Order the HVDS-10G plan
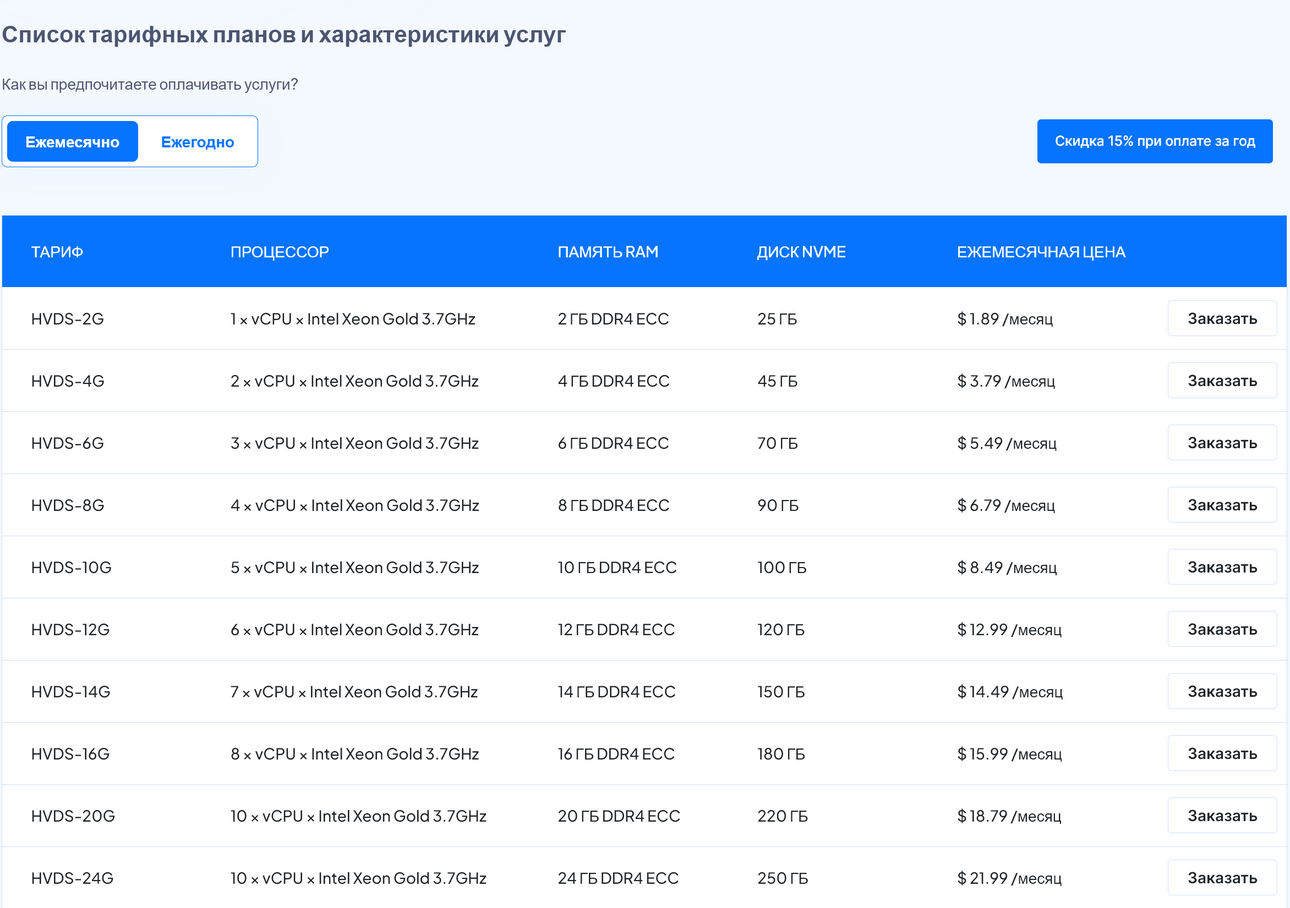This screenshot has width=1290, height=908. coord(1222,567)
